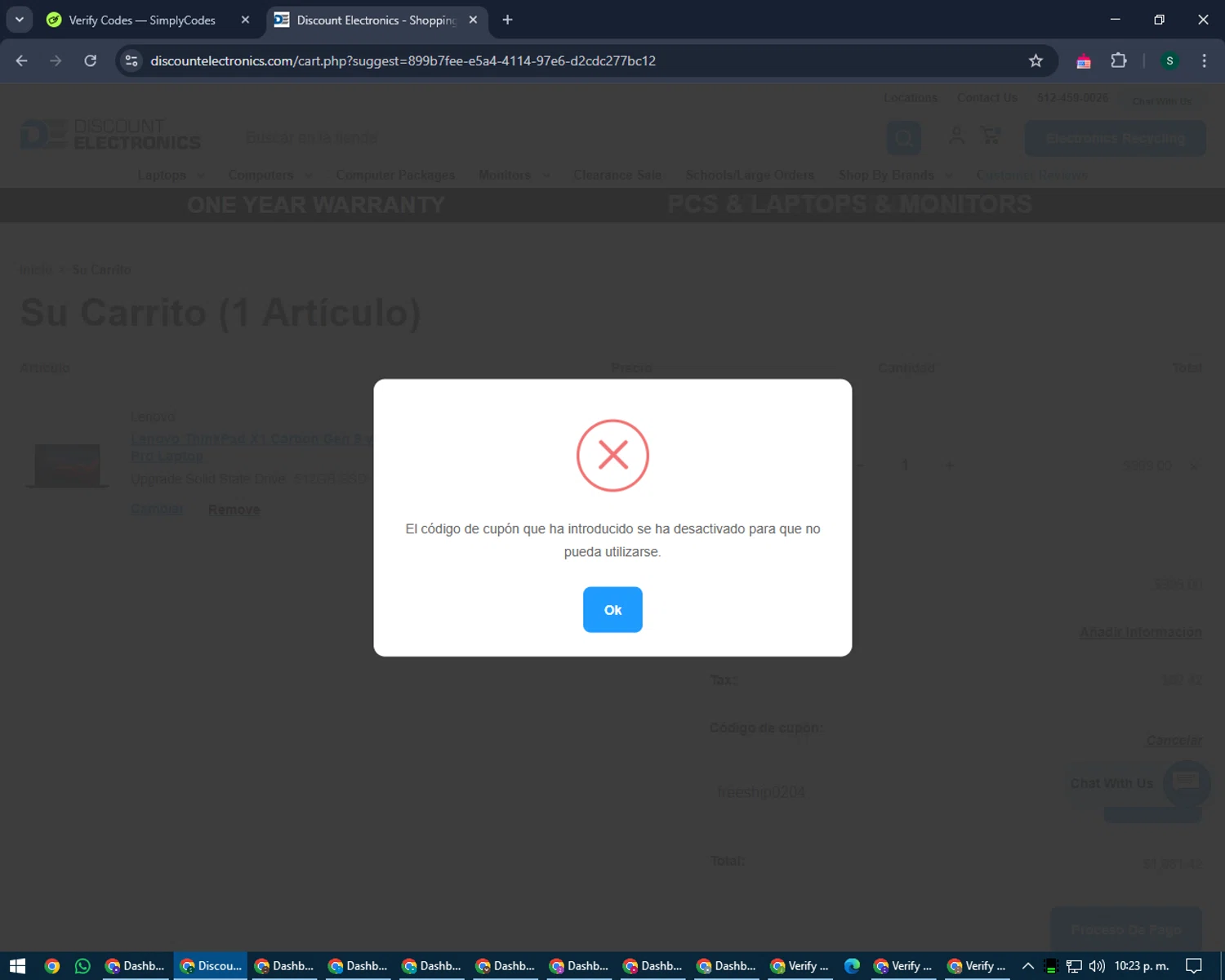
Task: Switch to Verify Codes — SimplyCodes tab
Action: click(143, 20)
